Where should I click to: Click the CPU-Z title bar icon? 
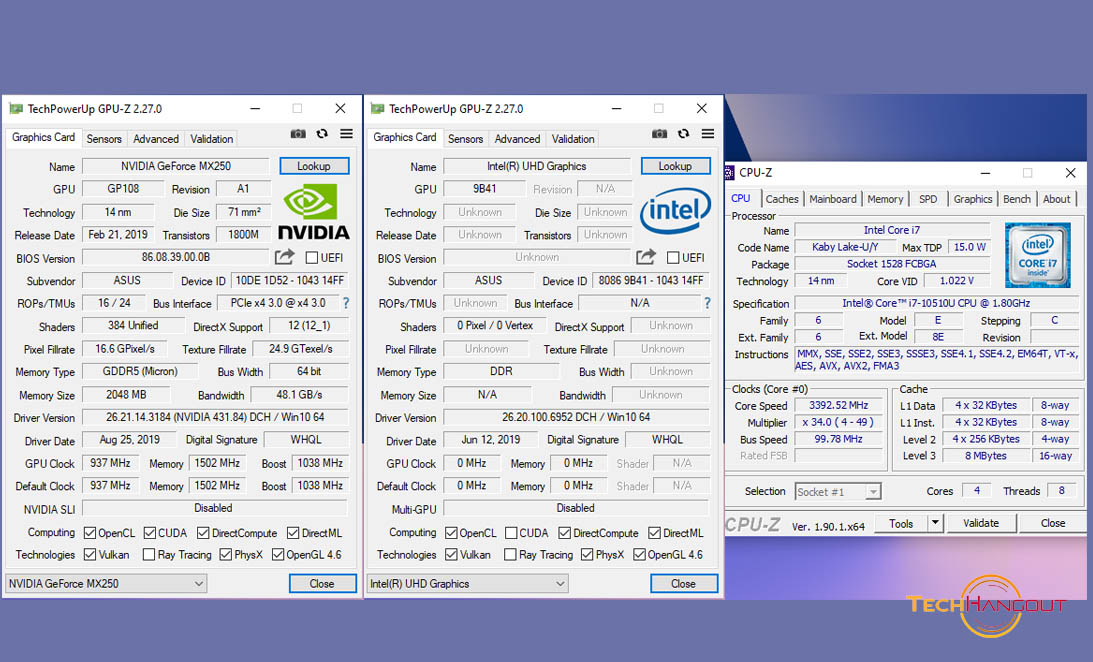(730, 173)
